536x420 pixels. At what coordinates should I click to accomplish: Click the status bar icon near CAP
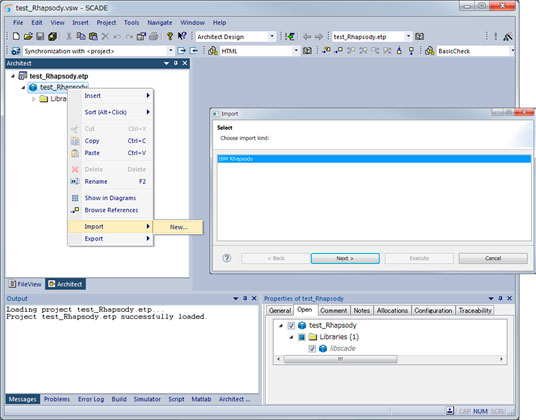[450, 410]
